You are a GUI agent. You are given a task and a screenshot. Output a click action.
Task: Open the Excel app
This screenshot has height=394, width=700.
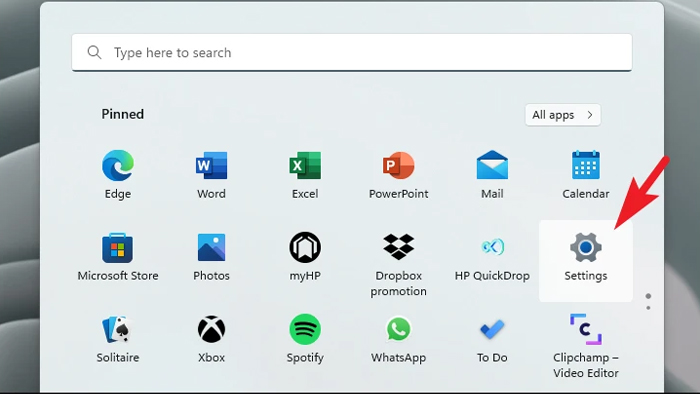[305, 175]
